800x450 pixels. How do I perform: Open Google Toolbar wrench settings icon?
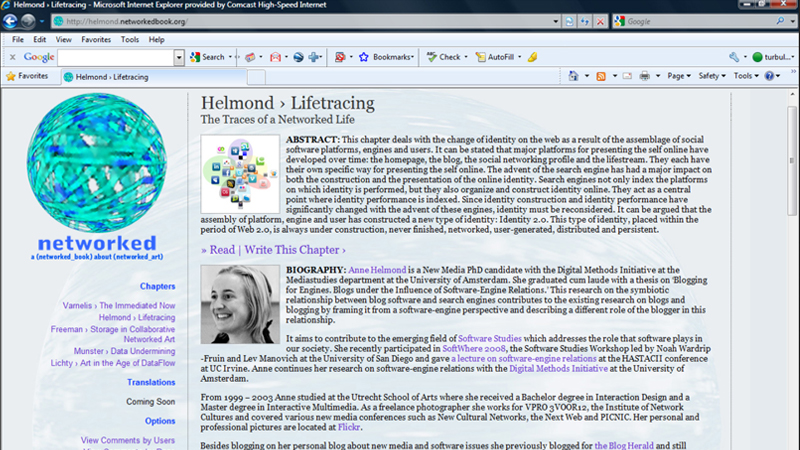click(734, 57)
